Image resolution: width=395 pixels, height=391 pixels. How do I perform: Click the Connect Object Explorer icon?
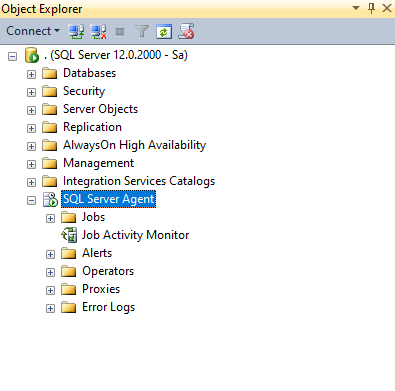tap(76, 32)
